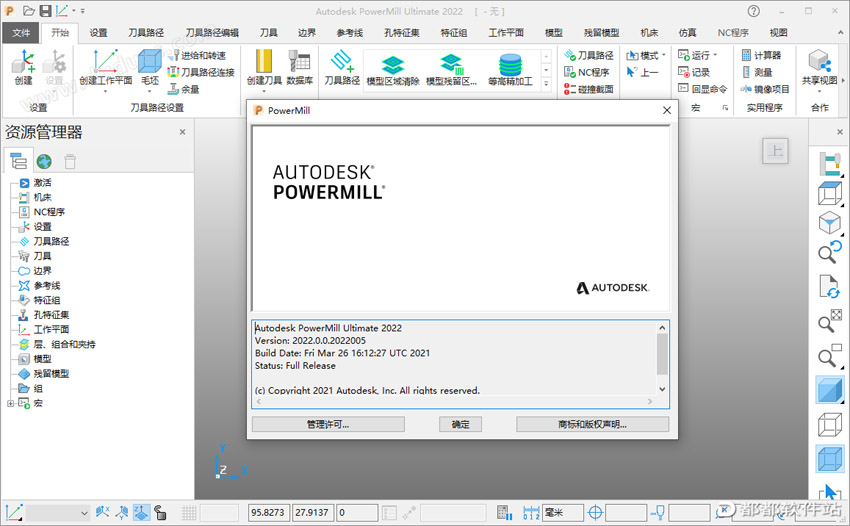Click save icon in quick access toolbar
Image resolution: width=850 pixels, height=526 pixels.
pos(46,11)
